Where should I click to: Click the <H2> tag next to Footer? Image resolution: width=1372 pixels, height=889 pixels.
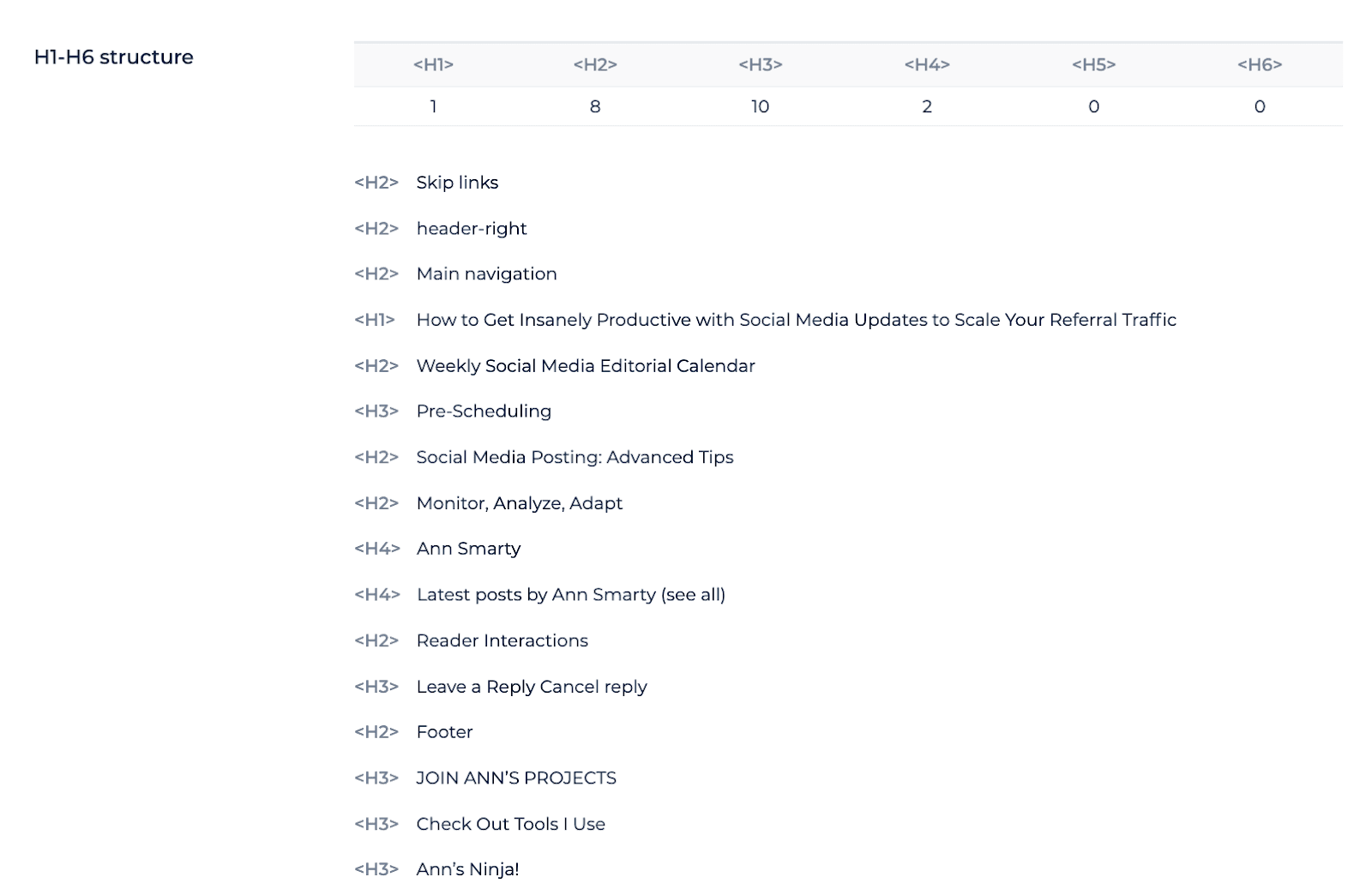pyautogui.click(x=376, y=732)
